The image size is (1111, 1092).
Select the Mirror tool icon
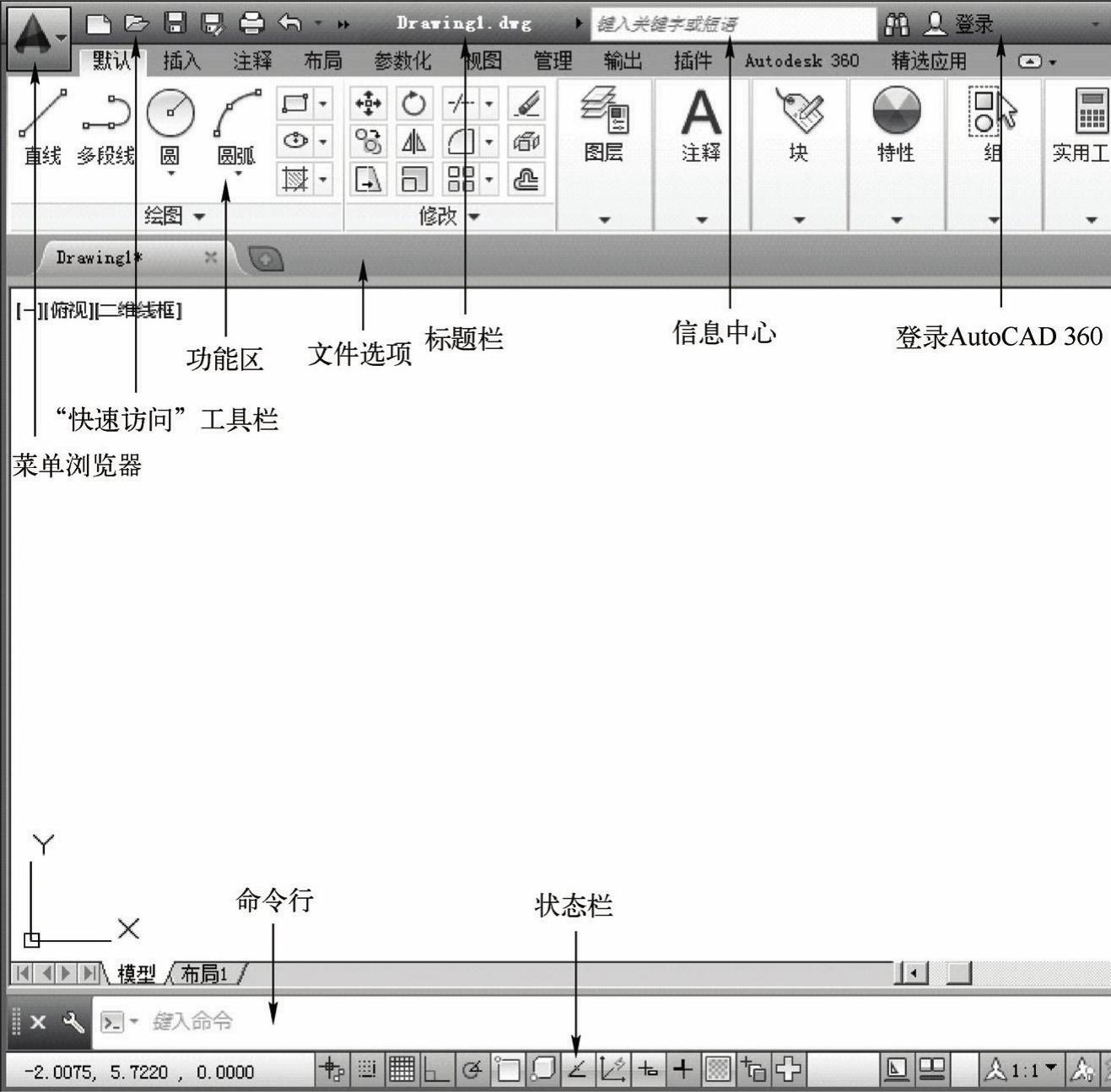pyautogui.click(x=413, y=142)
